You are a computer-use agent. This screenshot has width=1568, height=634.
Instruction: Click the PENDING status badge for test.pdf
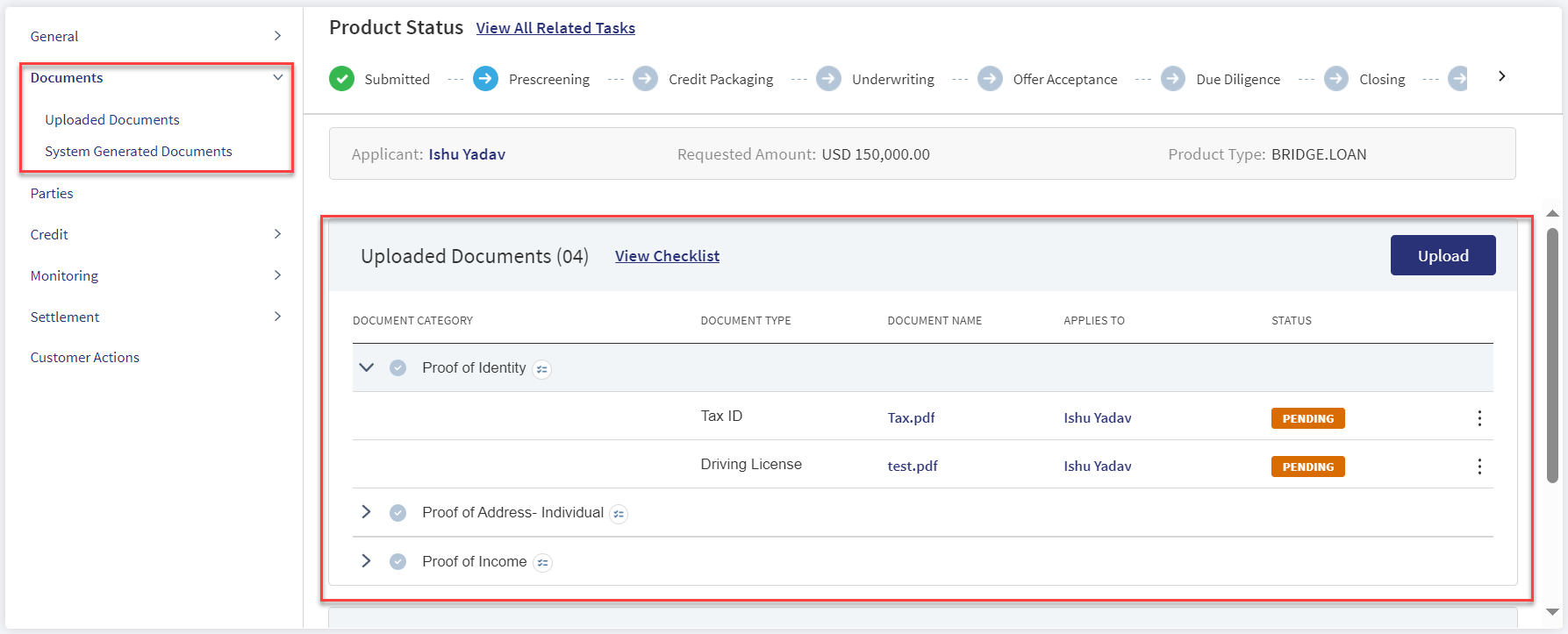click(x=1307, y=467)
